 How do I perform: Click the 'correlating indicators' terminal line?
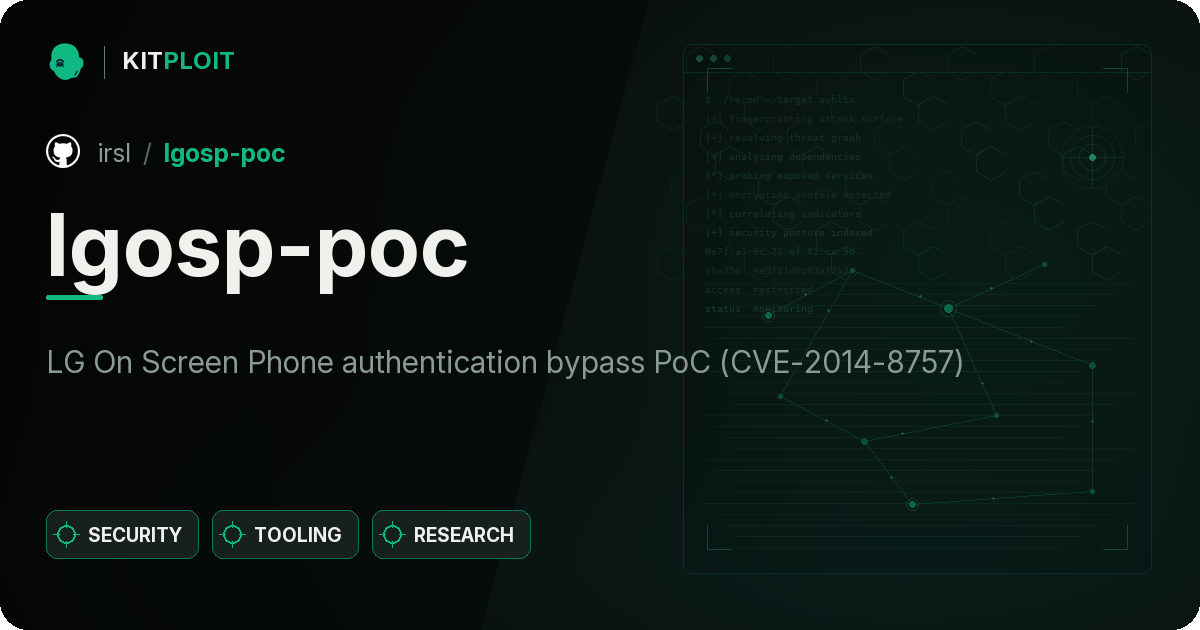pos(783,214)
